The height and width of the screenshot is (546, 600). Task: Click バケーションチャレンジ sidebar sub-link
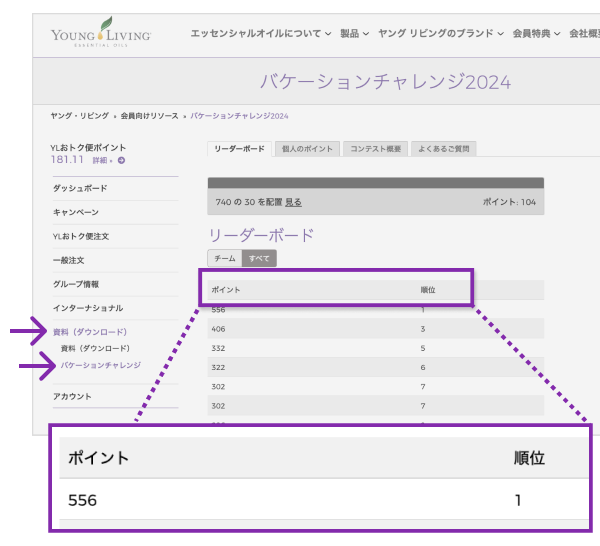(x=100, y=365)
